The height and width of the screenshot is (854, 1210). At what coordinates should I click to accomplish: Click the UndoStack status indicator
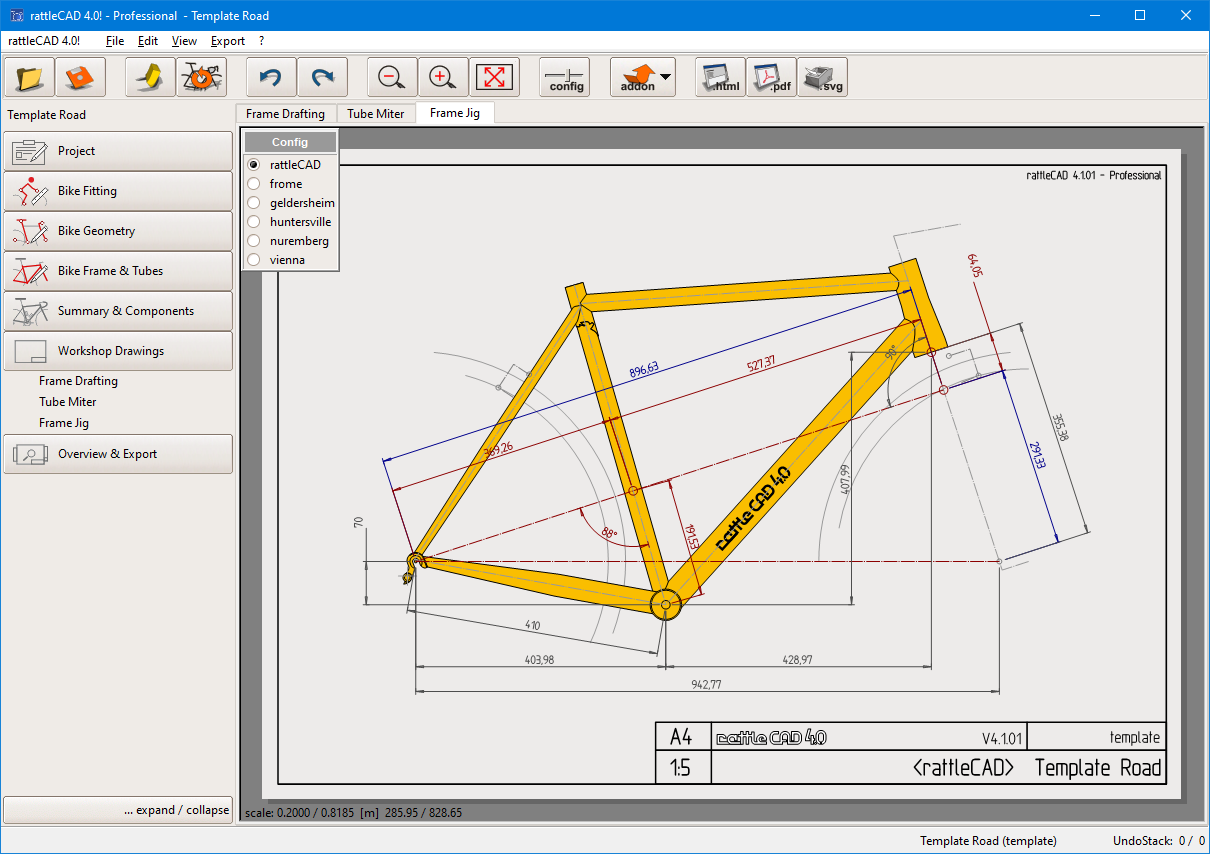pos(1159,841)
